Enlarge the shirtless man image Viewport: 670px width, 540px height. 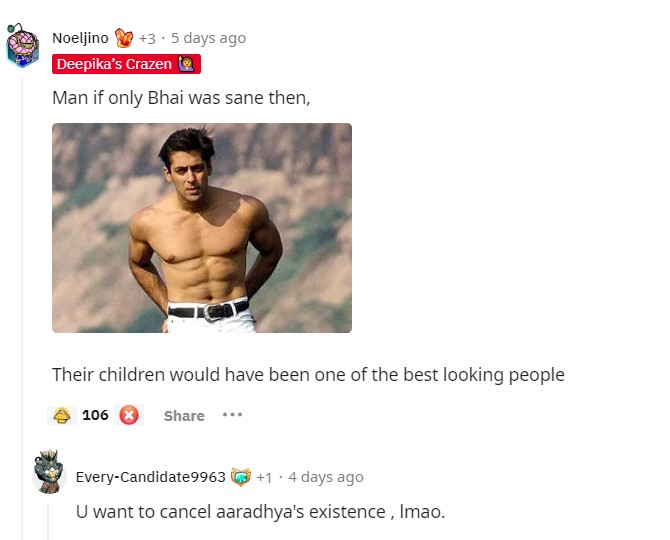pyautogui.click(x=202, y=228)
